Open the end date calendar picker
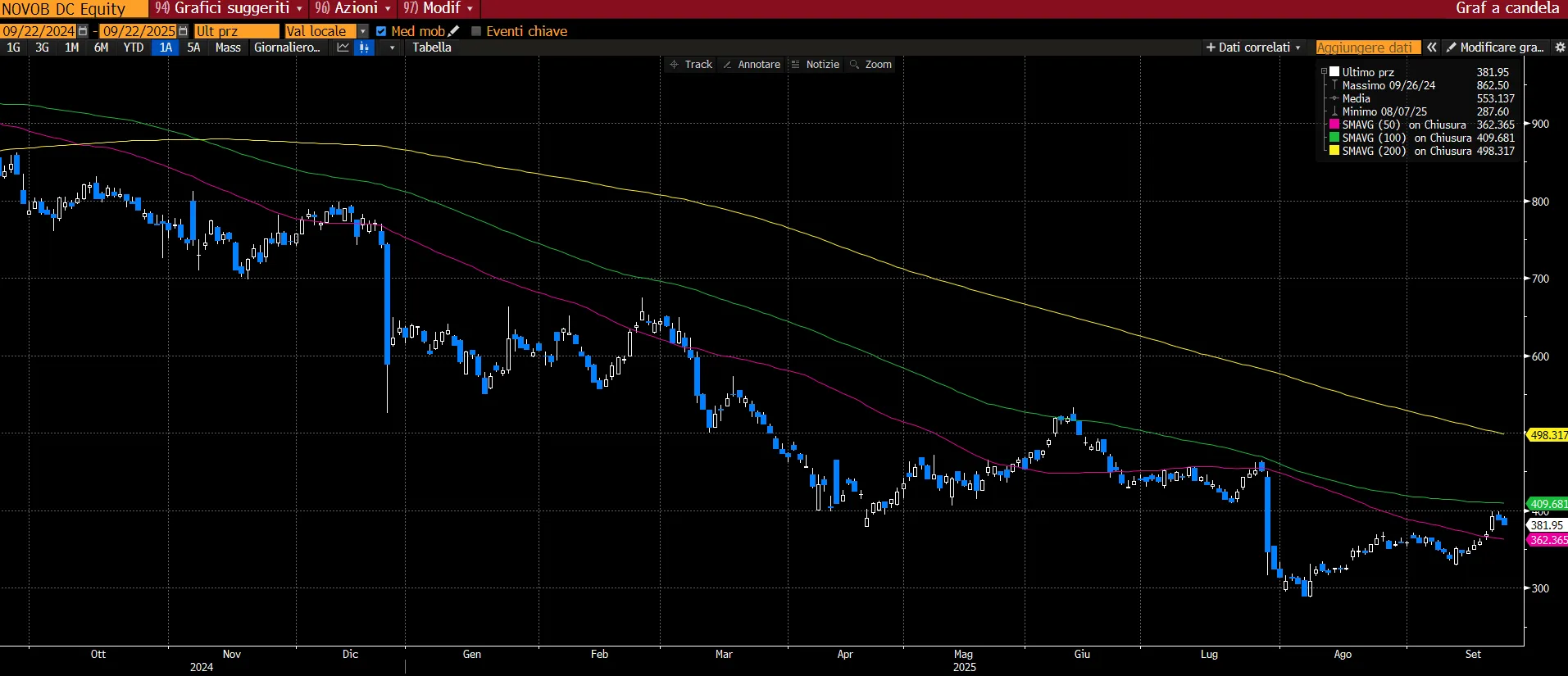 183,31
